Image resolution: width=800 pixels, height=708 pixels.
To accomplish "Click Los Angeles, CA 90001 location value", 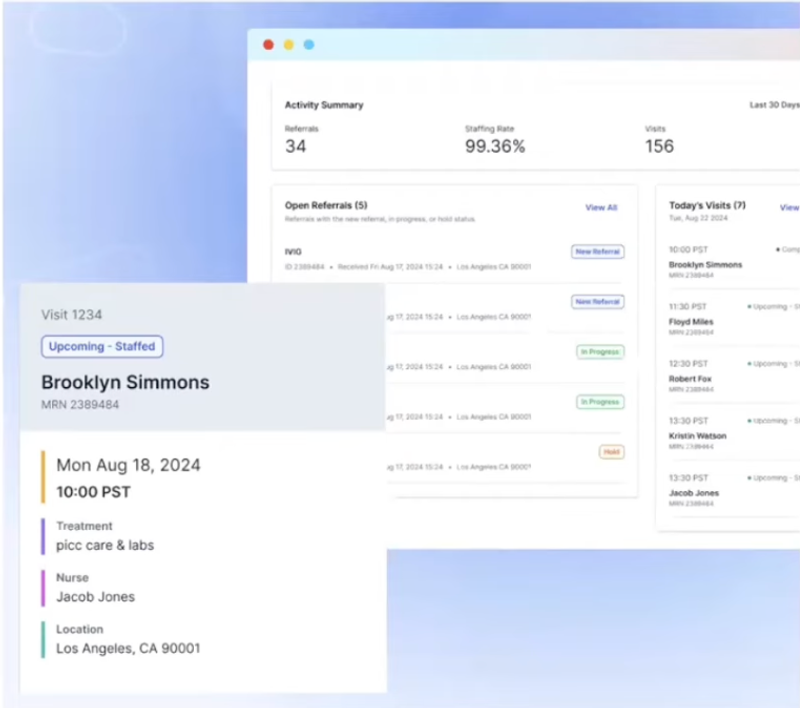I will [x=128, y=648].
